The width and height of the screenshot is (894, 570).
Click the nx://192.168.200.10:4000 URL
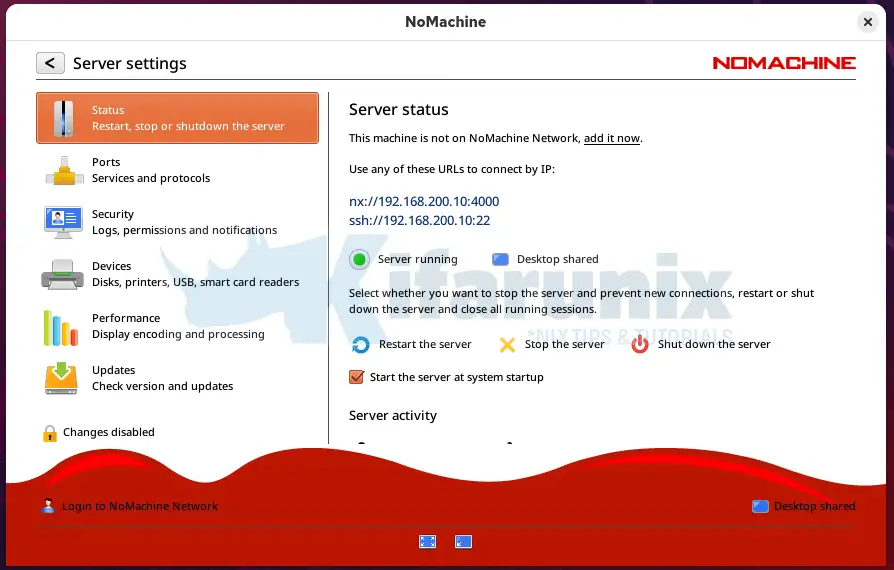tap(424, 202)
